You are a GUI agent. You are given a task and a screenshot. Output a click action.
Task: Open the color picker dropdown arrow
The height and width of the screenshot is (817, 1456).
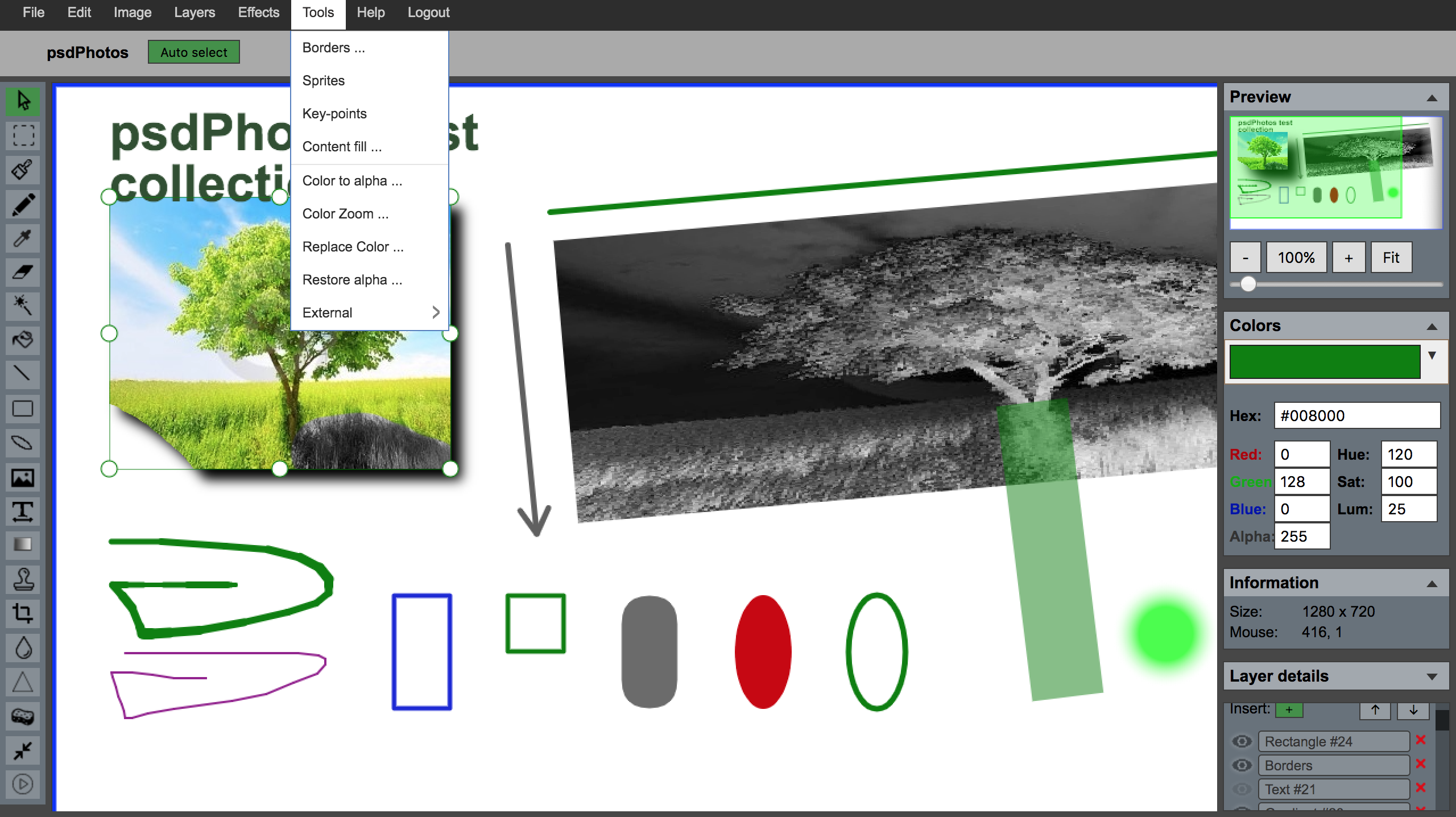(x=1432, y=356)
